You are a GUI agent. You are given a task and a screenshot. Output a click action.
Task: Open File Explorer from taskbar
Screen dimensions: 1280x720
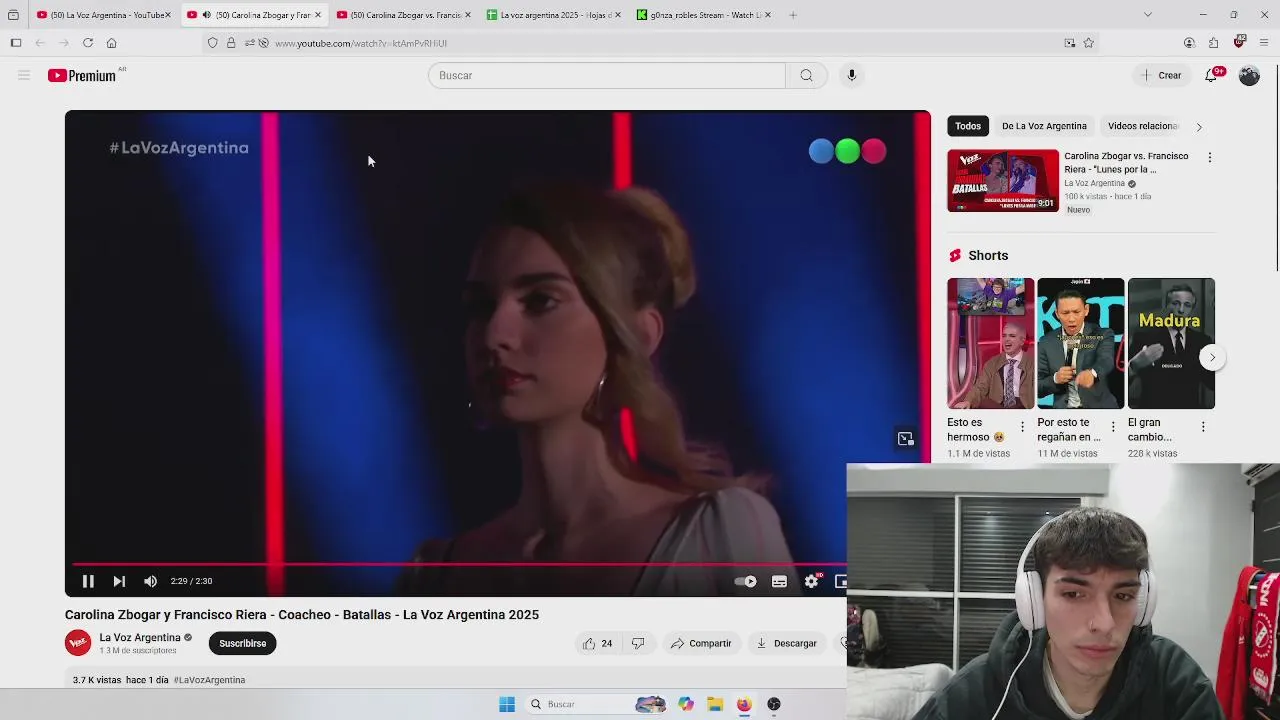715,704
